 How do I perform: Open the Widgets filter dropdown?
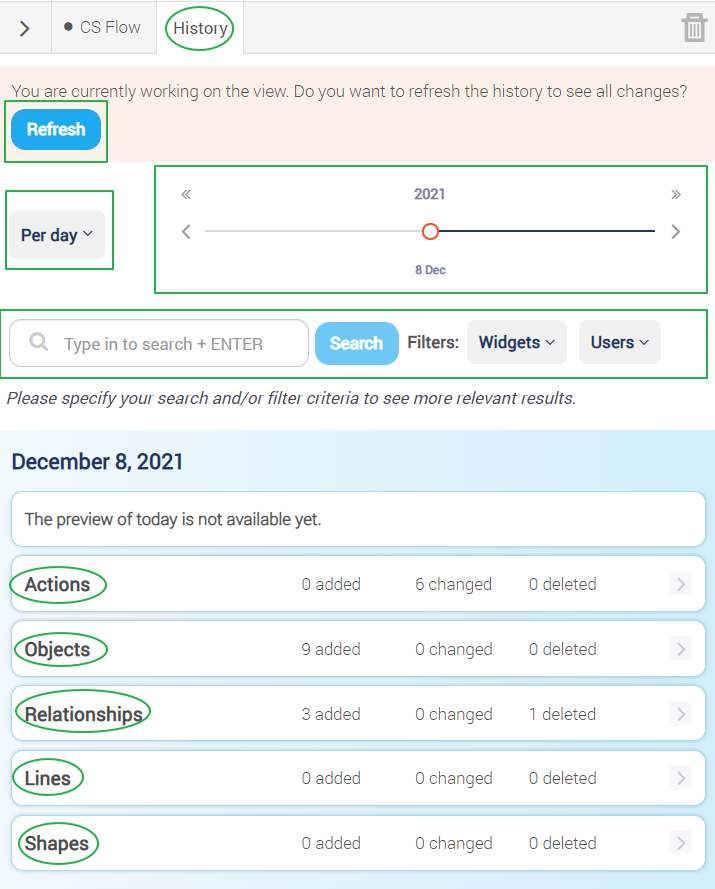pyautogui.click(x=517, y=342)
